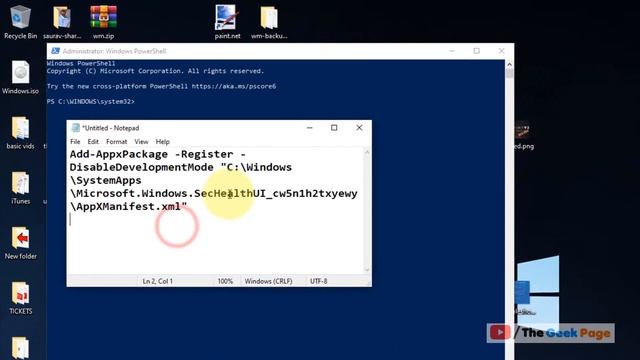Click the Notepad icon in title bar
Image resolution: width=640 pixels, height=360 pixels.
76,128
